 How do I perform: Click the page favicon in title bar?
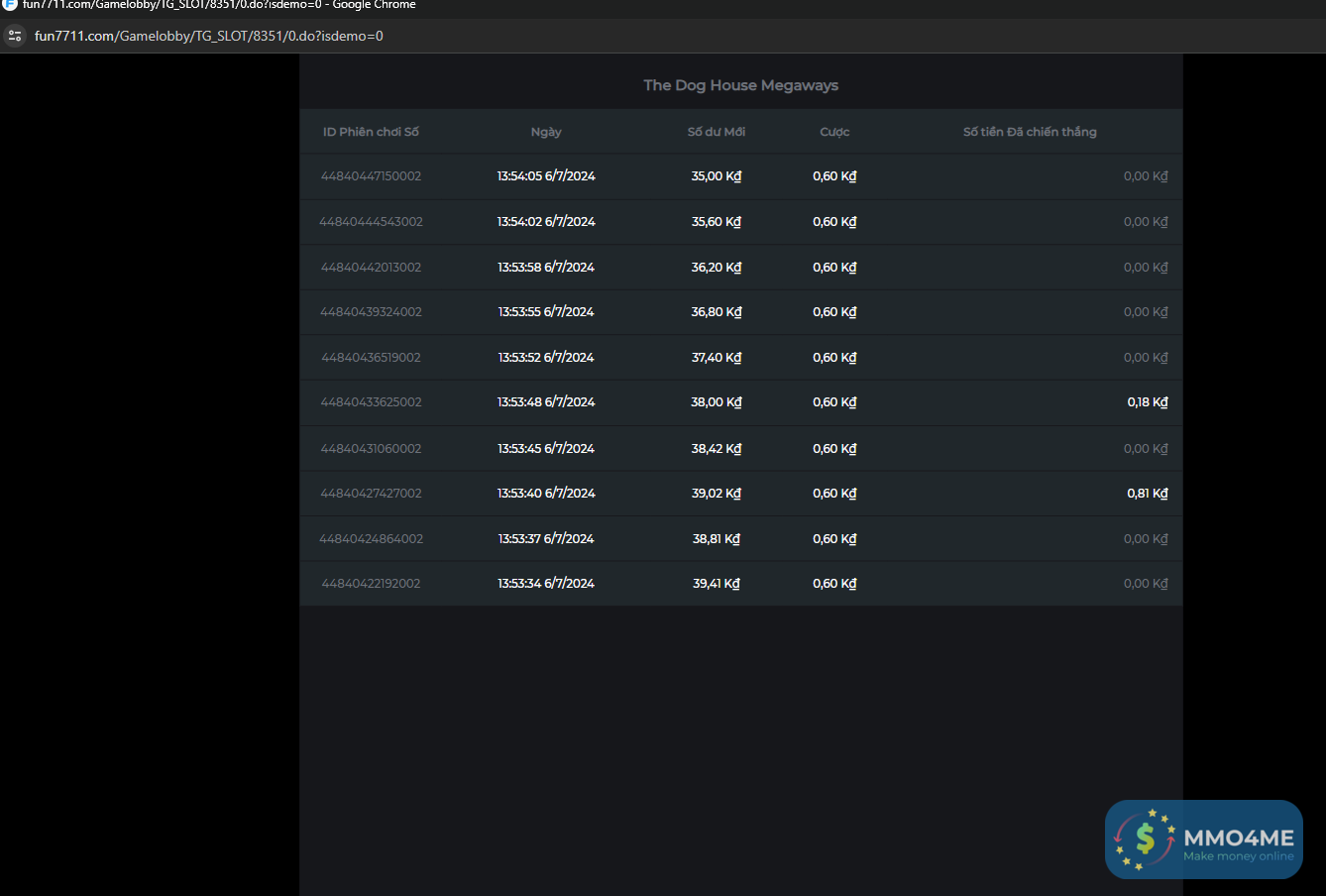[10, 5]
